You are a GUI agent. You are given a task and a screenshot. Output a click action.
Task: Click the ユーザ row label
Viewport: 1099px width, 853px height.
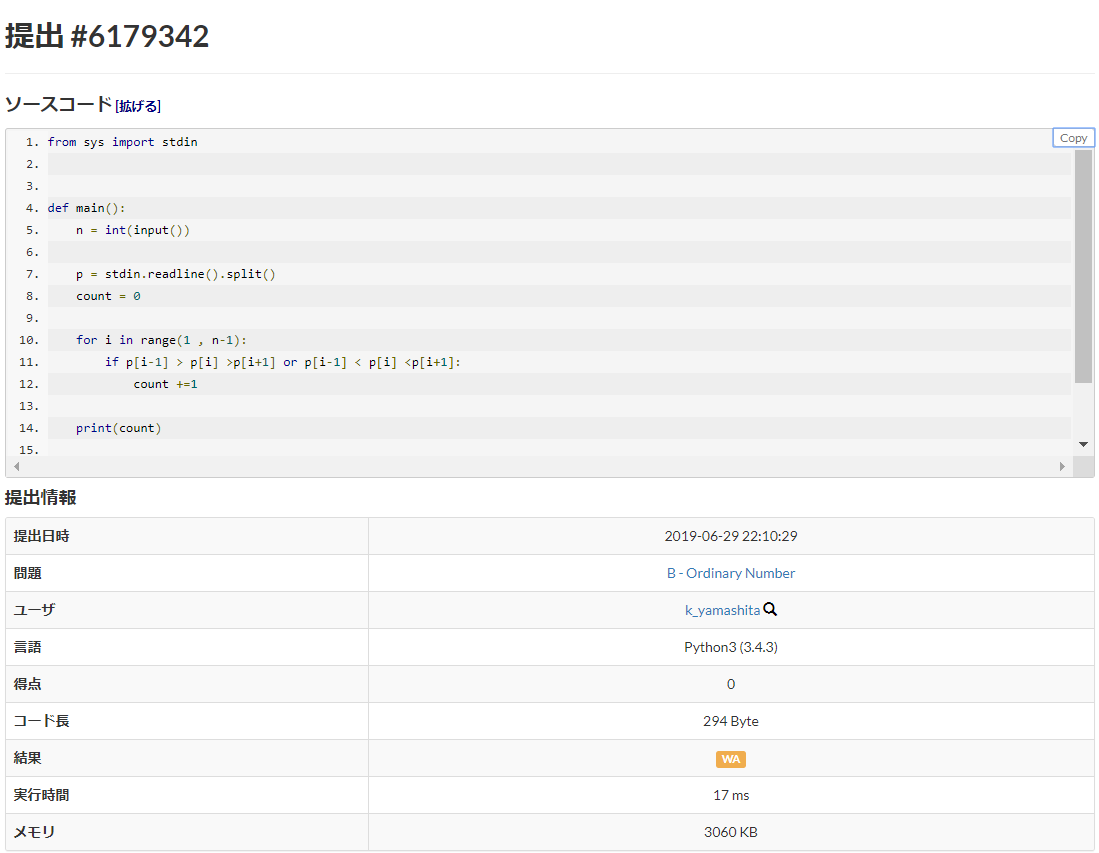coord(34,610)
